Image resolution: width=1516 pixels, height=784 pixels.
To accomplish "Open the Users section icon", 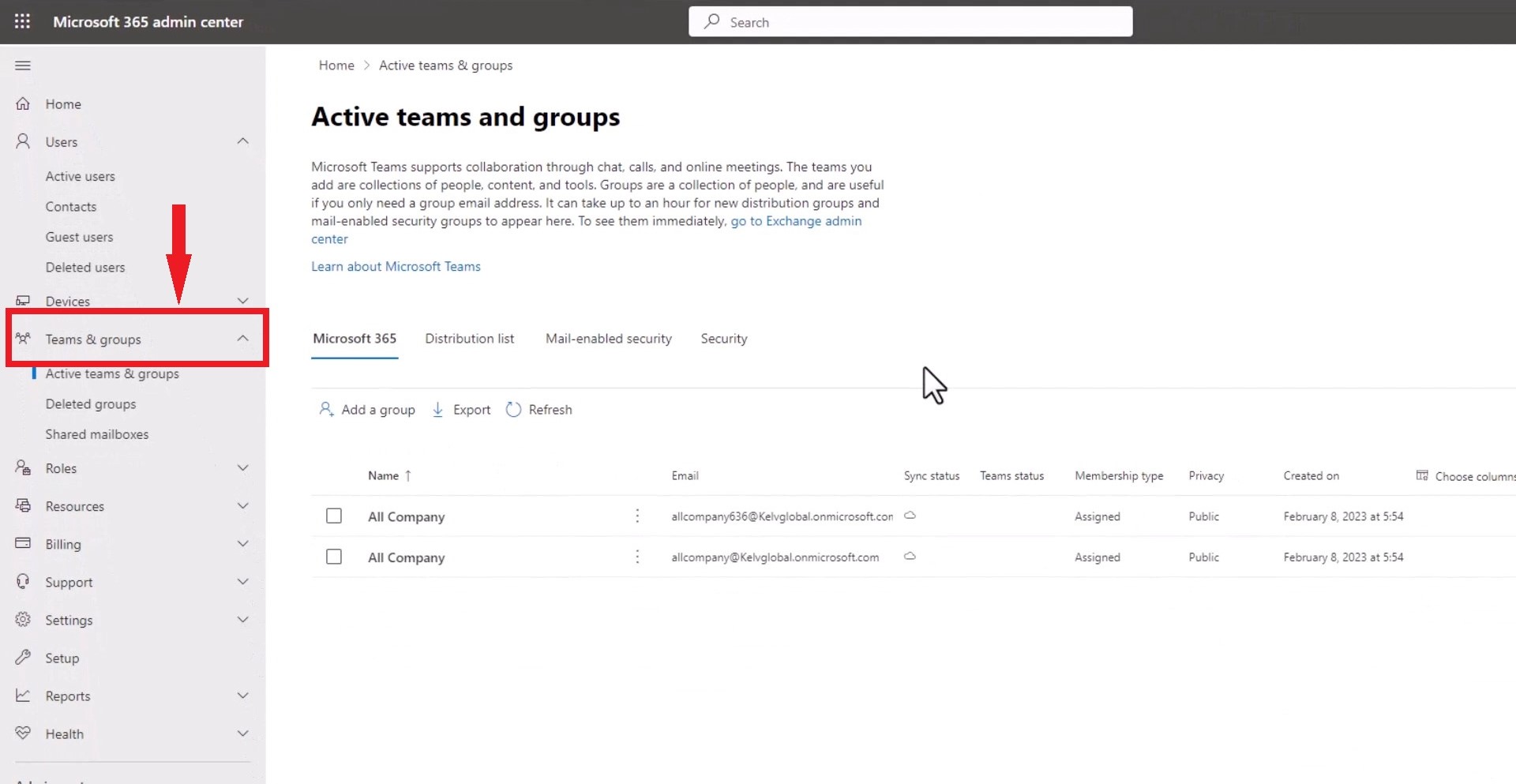I will coord(22,141).
